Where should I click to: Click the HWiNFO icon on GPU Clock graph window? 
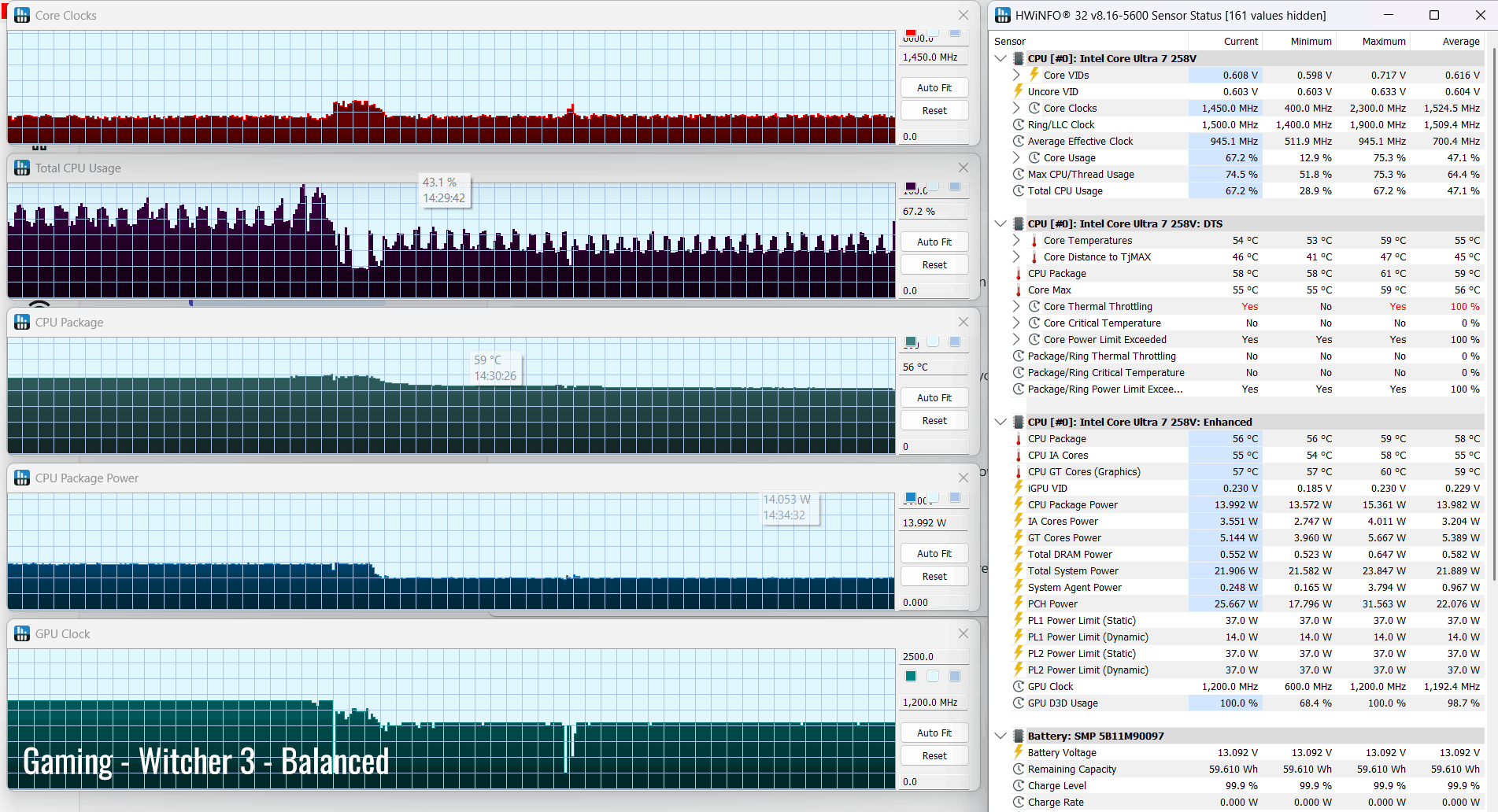tap(22, 633)
